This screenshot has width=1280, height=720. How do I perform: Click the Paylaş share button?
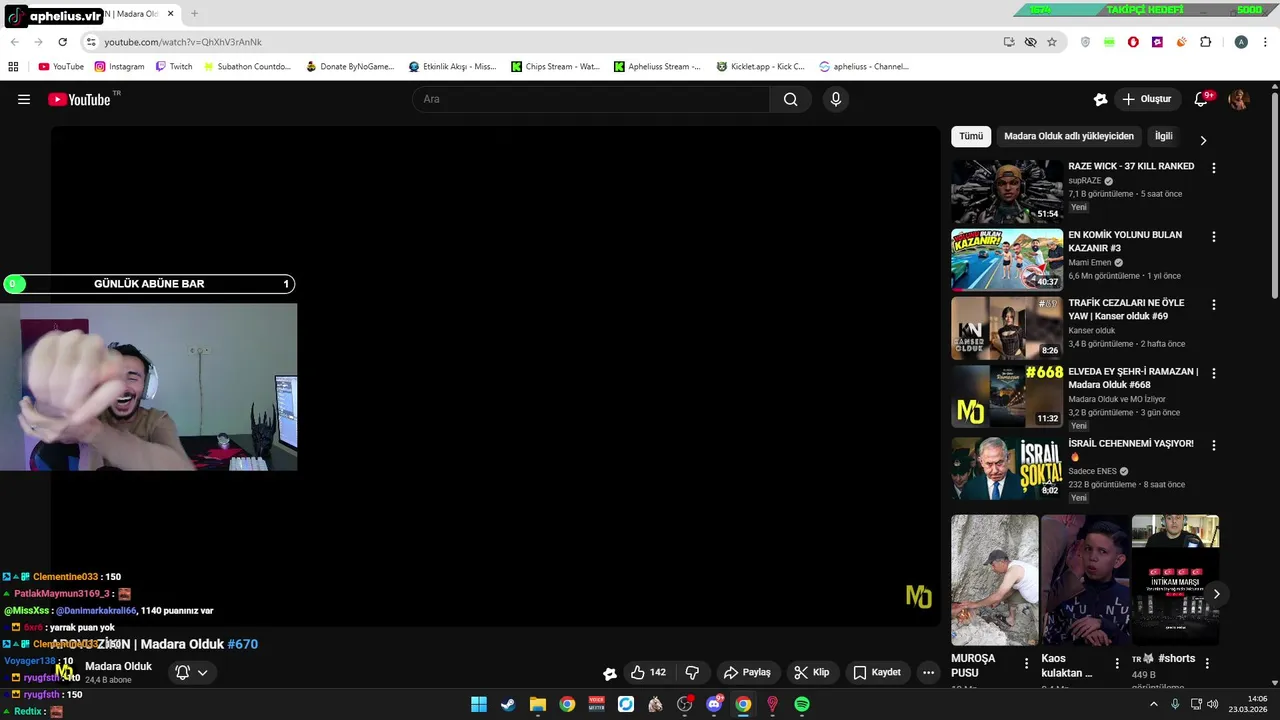pos(747,672)
